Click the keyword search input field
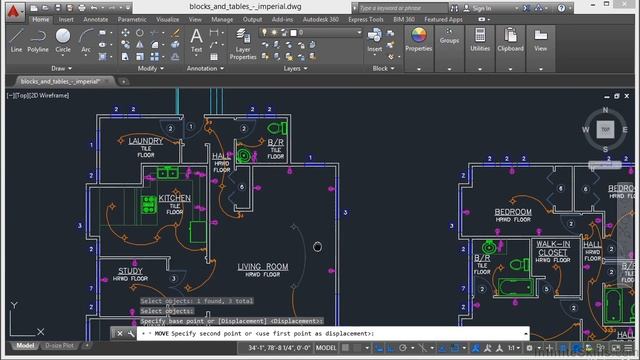 [x=402, y=8]
